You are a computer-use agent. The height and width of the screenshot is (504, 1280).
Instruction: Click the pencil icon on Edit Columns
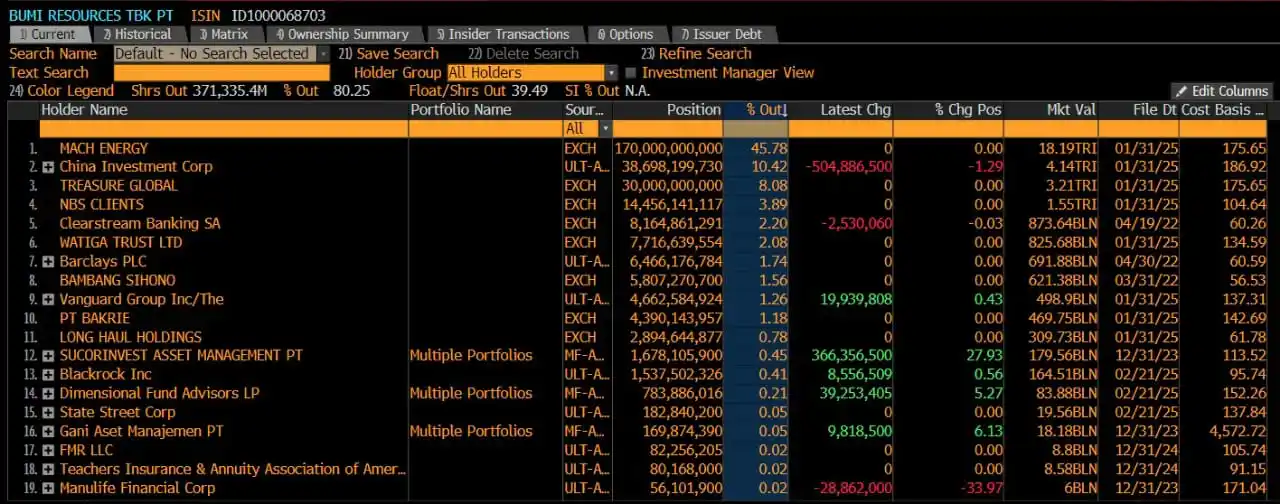1182,91
